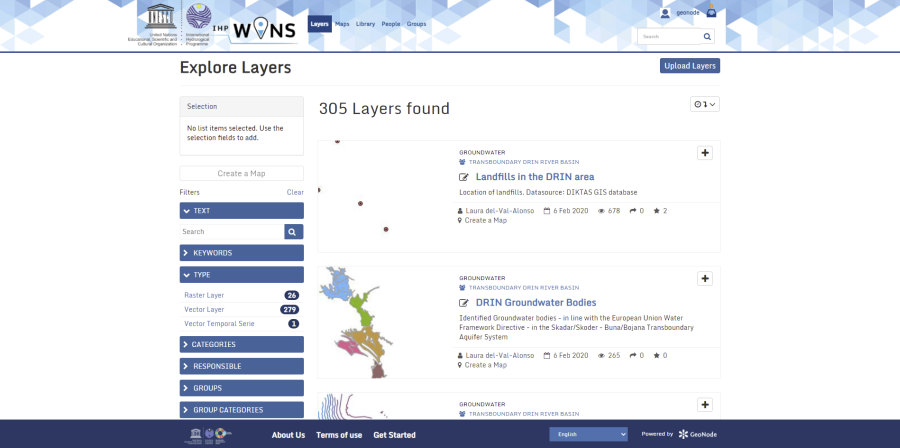Add DRIN Groundwater Bodies to selection

(705, 279)
